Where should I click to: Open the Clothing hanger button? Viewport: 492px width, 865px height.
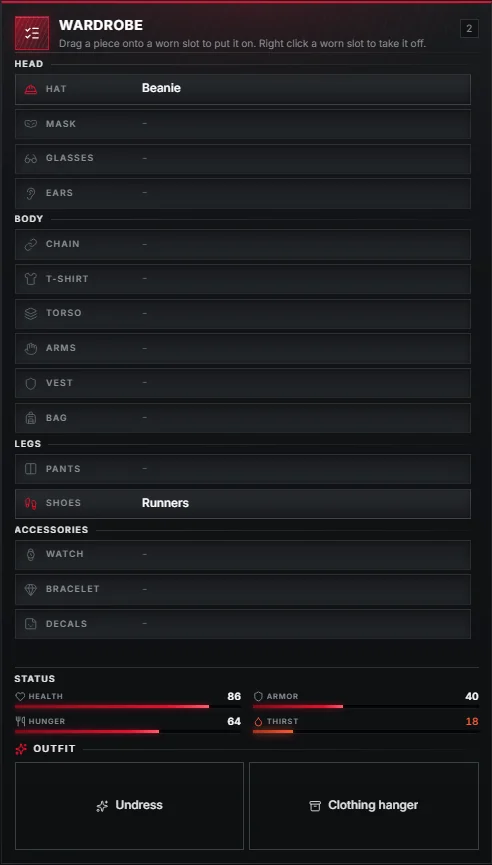click(364, 806)
